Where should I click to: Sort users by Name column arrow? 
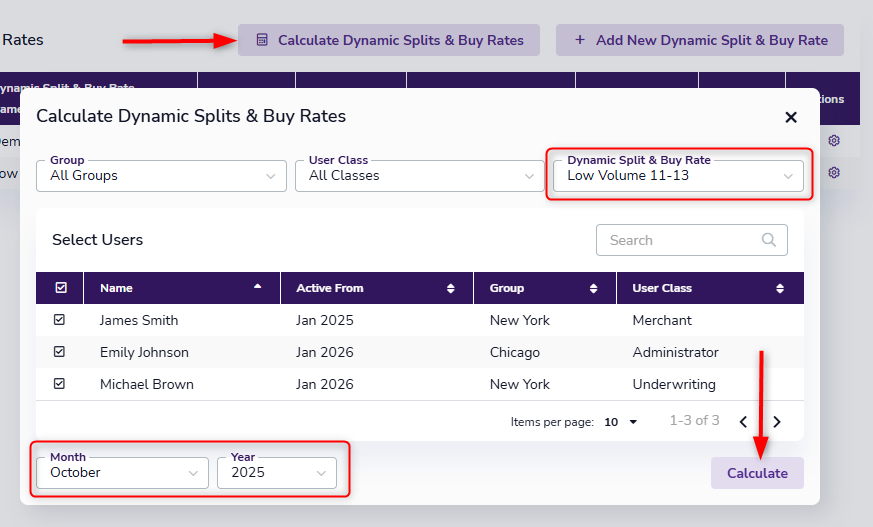pyautogui.click(x=258, y=288)
